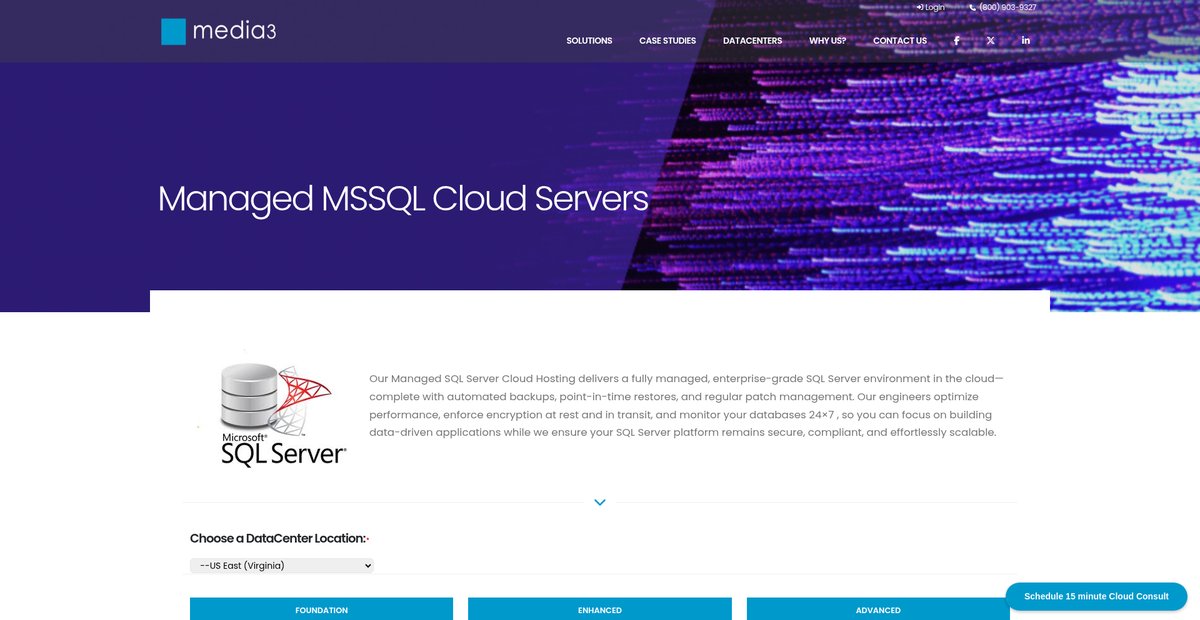
Task: Click the (800) 903-9327 phone number
Action: (1002, 7)
